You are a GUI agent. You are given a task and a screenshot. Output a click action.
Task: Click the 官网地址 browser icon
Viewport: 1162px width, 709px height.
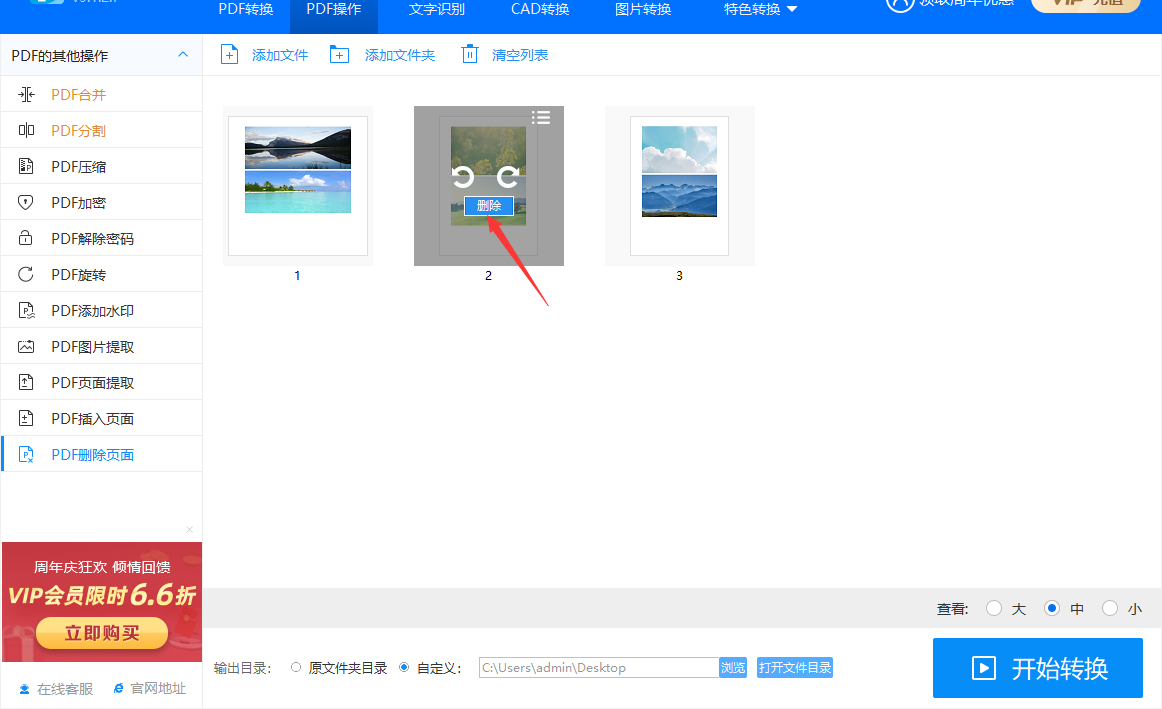tap(119, 688)
